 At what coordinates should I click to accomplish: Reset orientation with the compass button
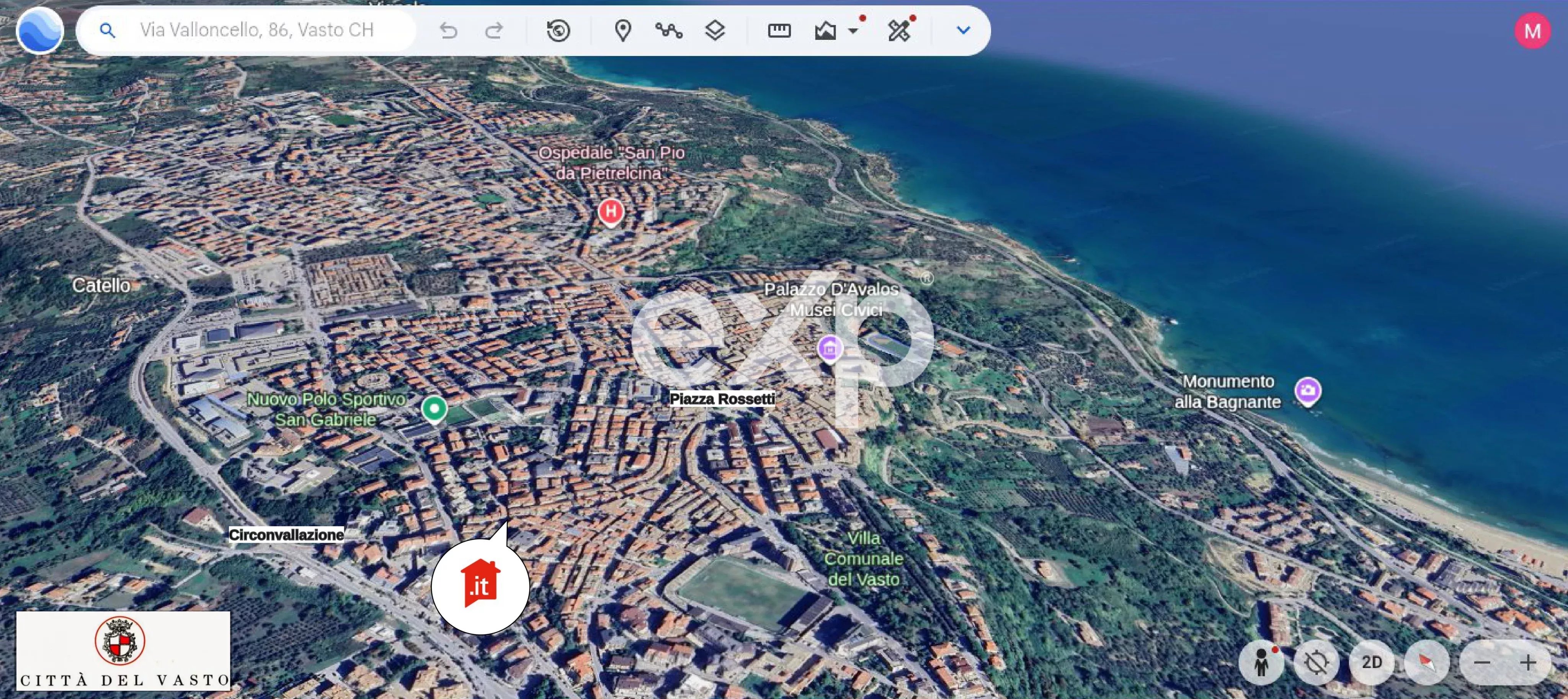pyautogui.click(x=1428, y=662)
